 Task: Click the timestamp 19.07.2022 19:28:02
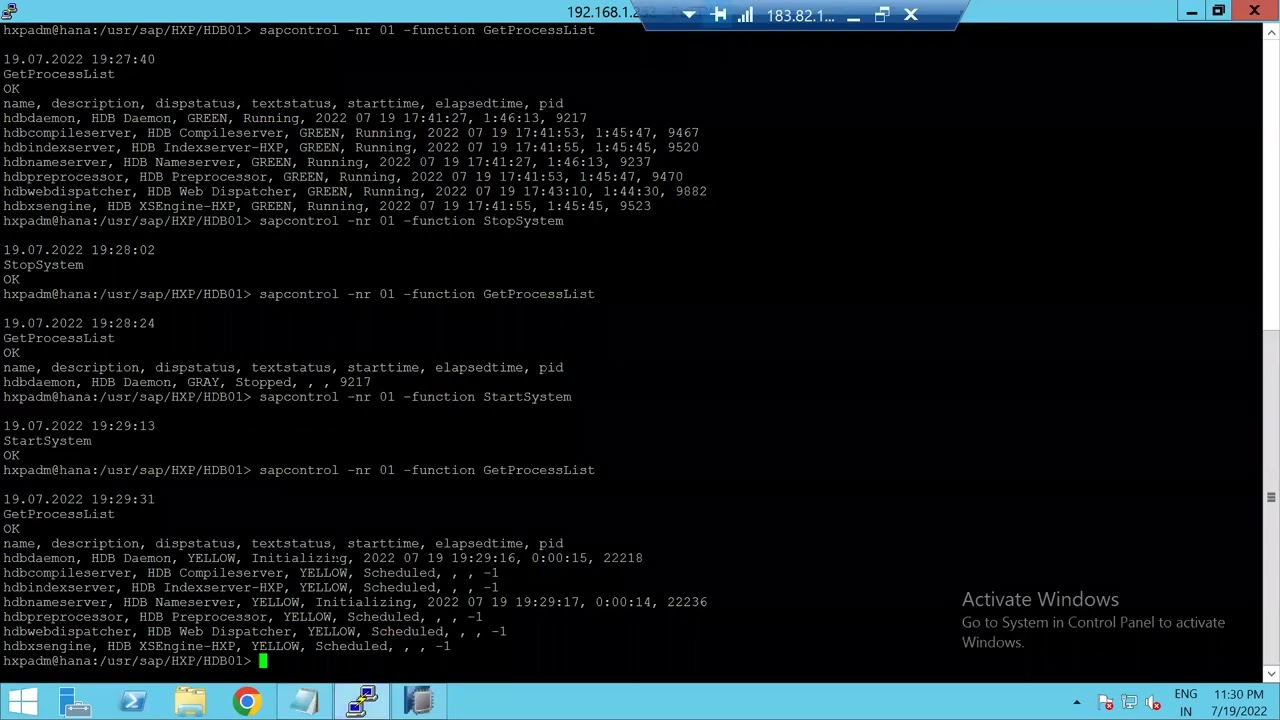click(79, 250)
